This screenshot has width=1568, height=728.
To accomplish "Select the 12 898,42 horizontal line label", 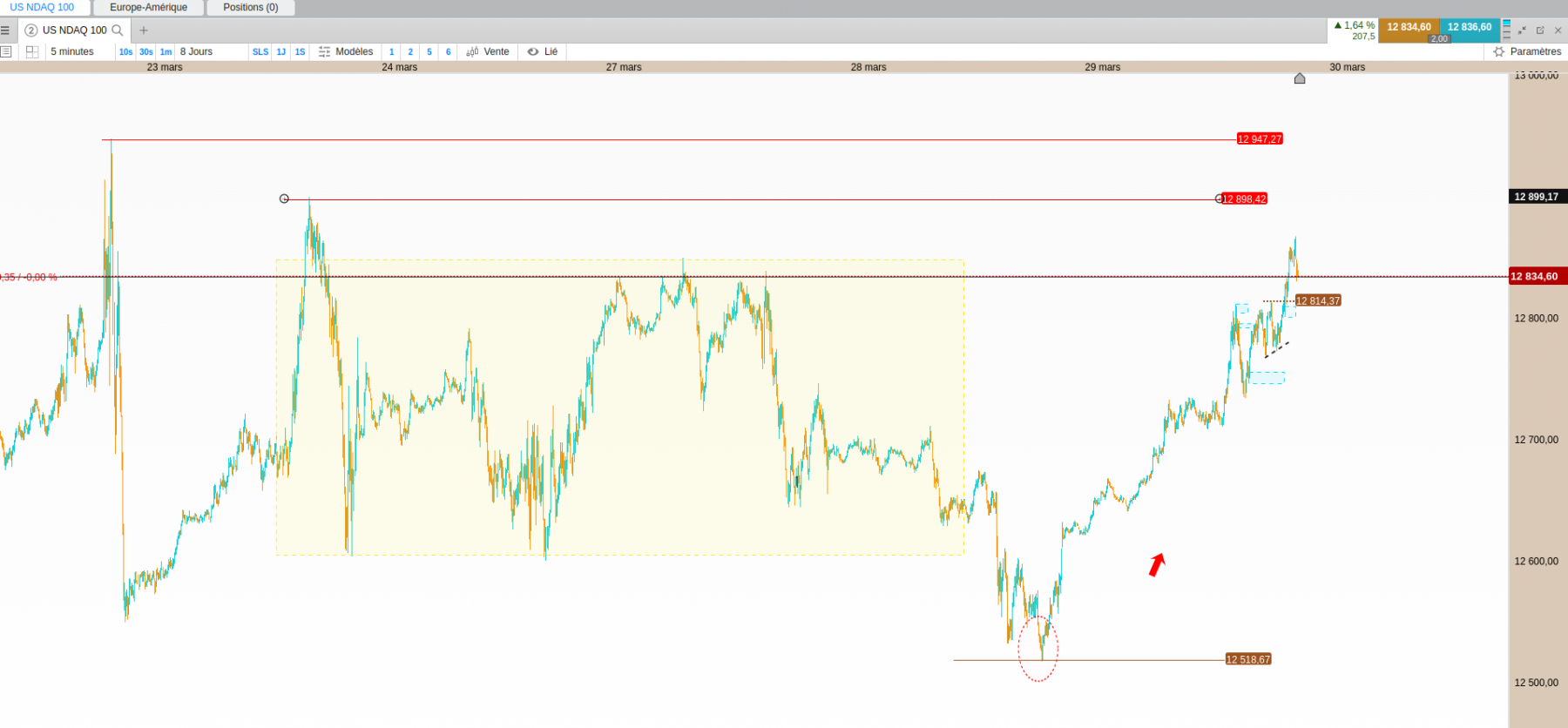I will (1245, 199).
